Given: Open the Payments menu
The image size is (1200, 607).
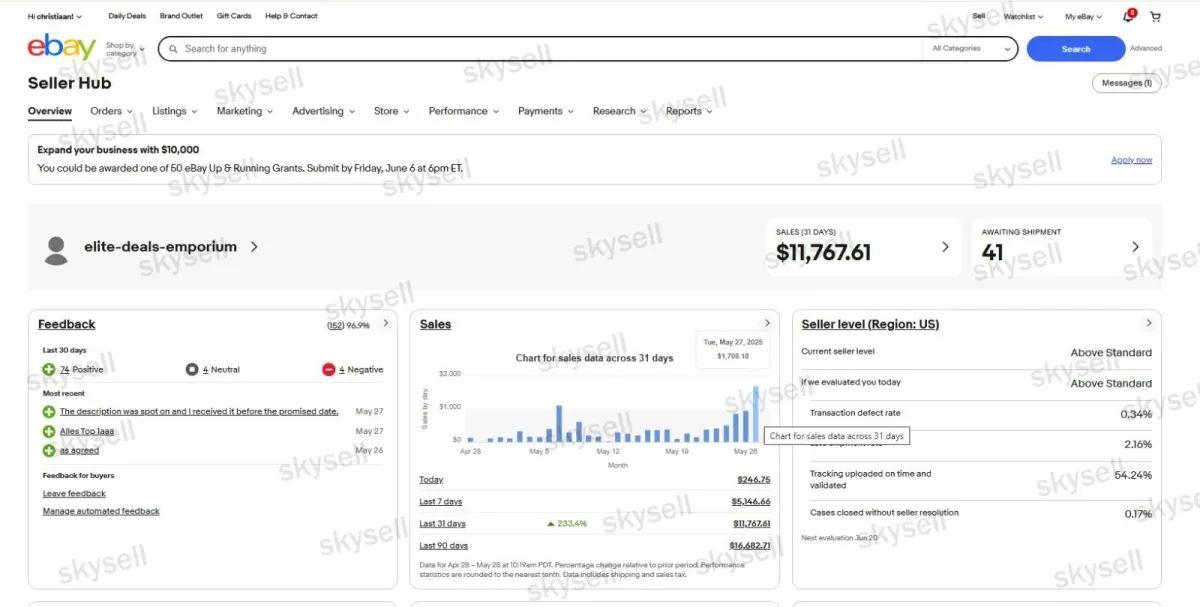Looking at the screenshot, I should [545, 111].
